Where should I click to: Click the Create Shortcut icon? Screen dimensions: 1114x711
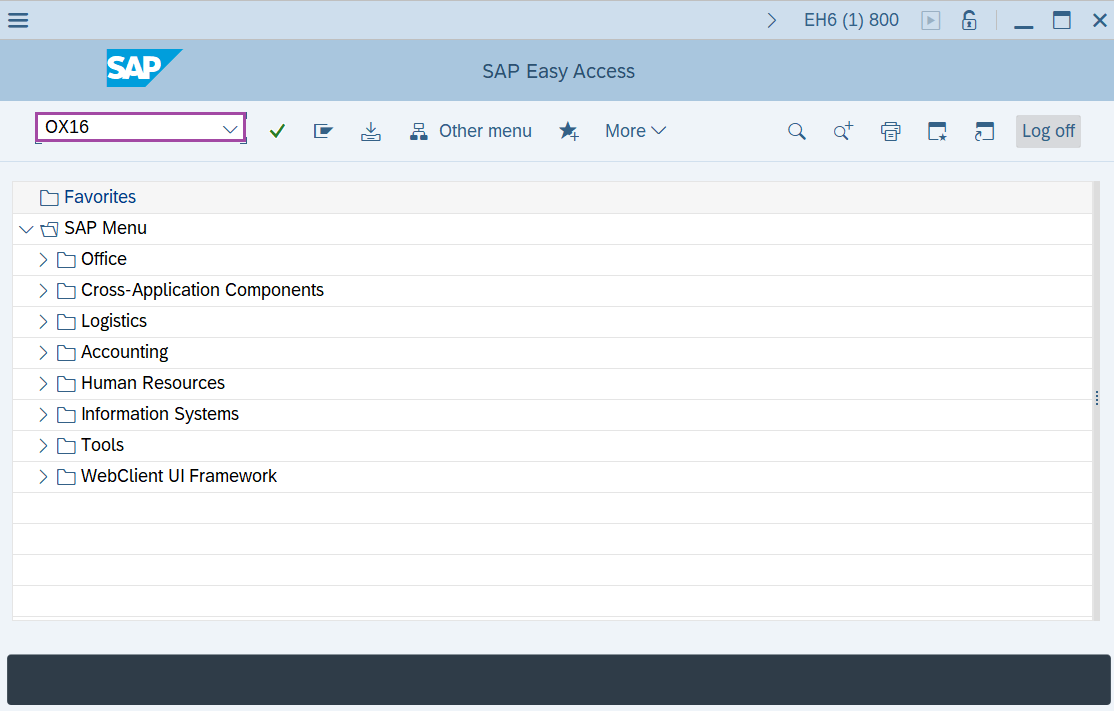click(937, 130)
